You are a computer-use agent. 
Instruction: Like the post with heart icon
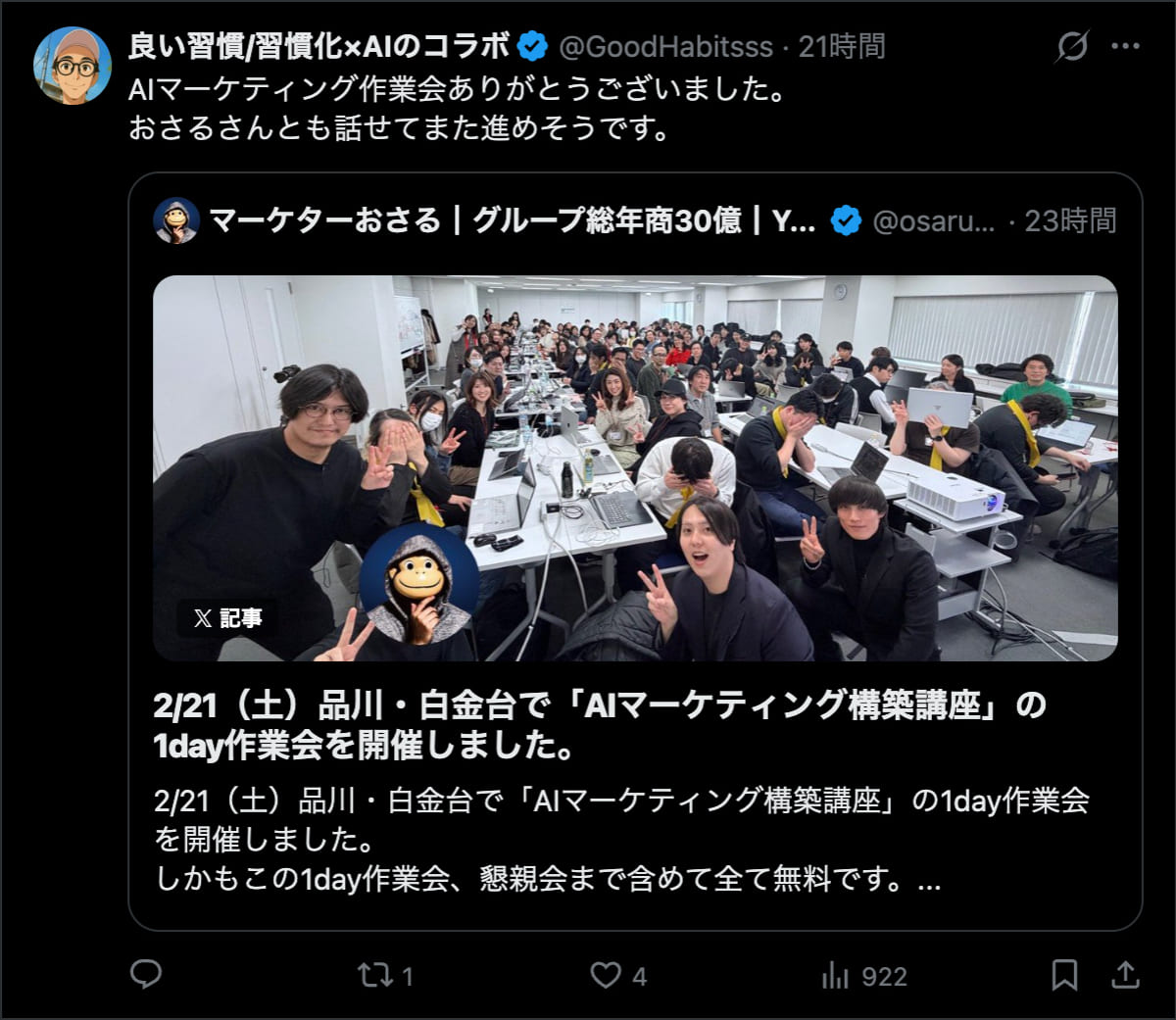605,975
